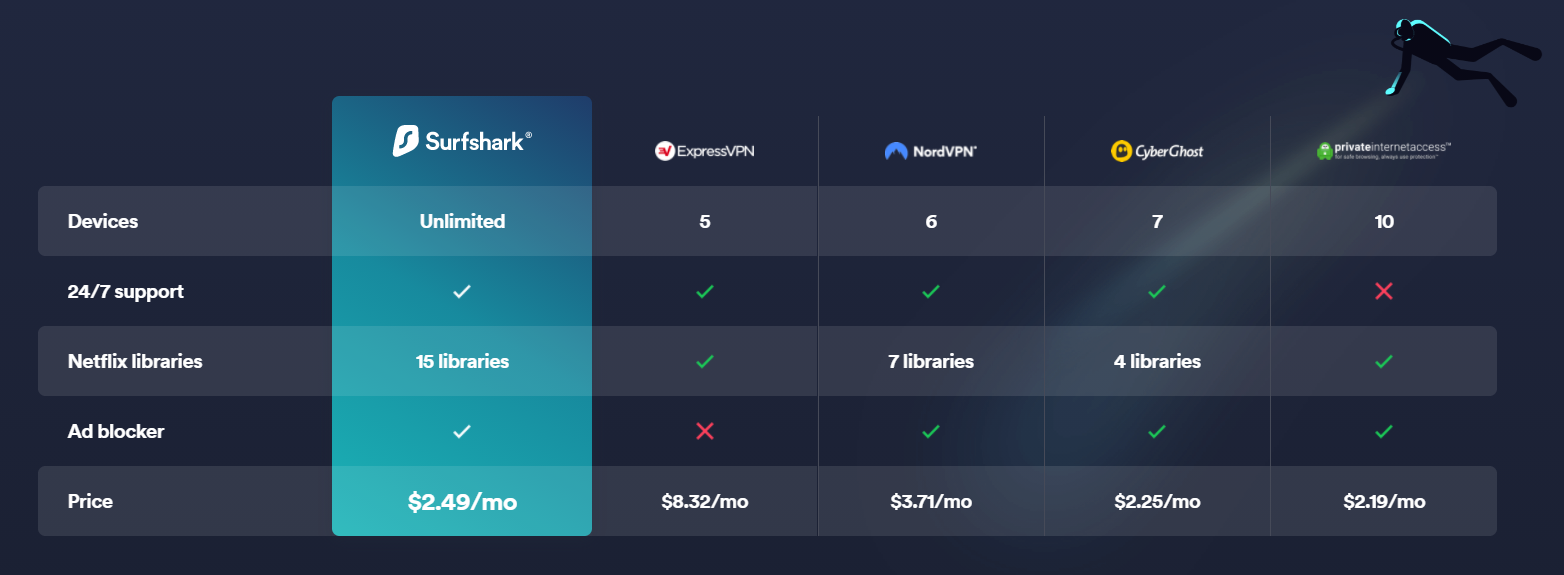Click CyberGhost's 4 libraries cell
This screenshot has height=575, width=1564.
pos(1157,361)
